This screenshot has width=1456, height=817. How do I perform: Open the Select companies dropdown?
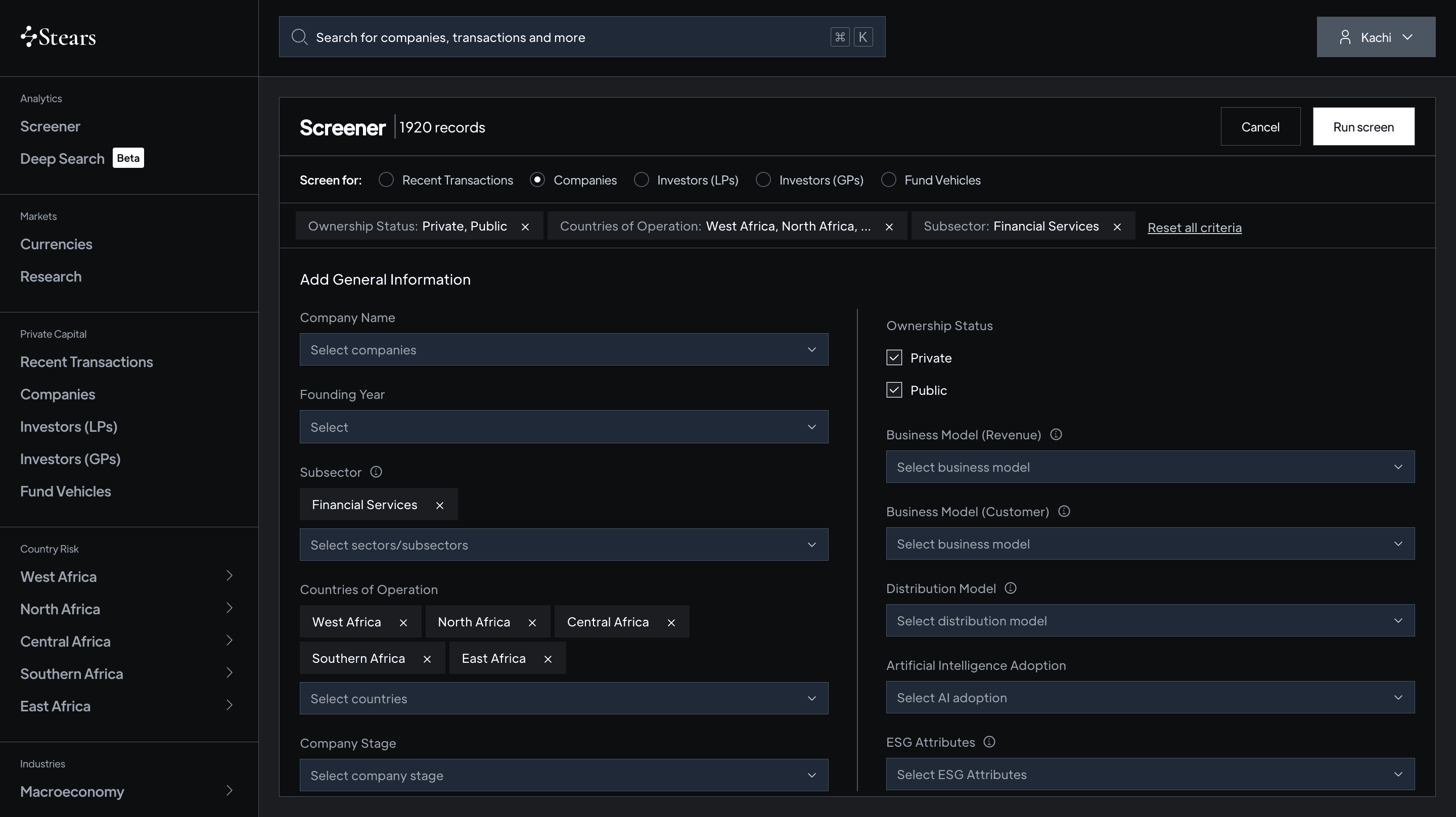pyautogui.click(x=564, y=349)
